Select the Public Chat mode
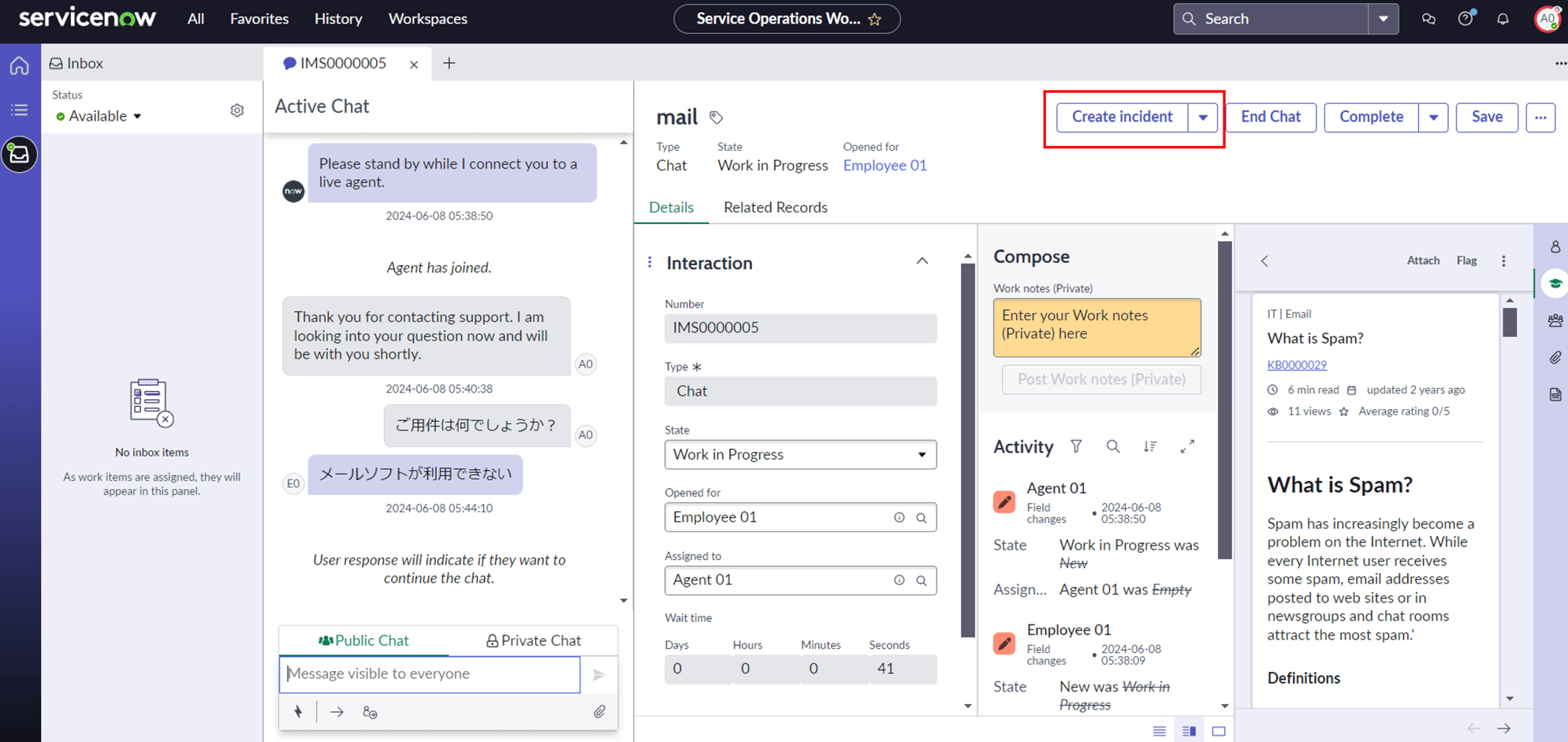Image resolution: width=1568 pixels, height=742 pixels. pyautogui.click(x=363, y=640)
